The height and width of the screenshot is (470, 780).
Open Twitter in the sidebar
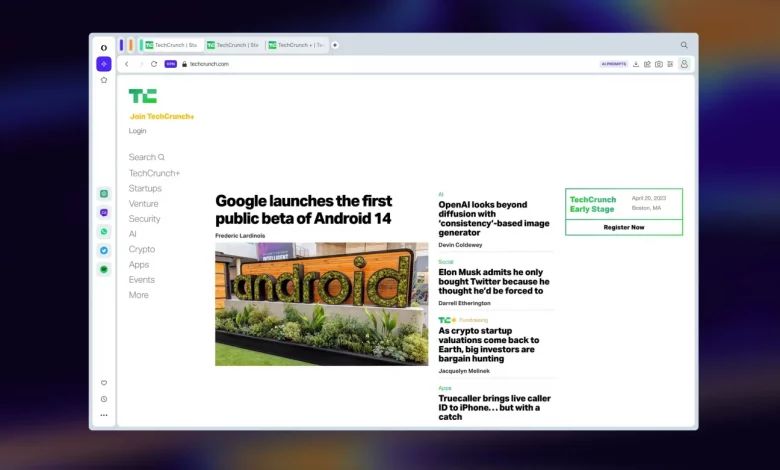click(x=103, y=250)
